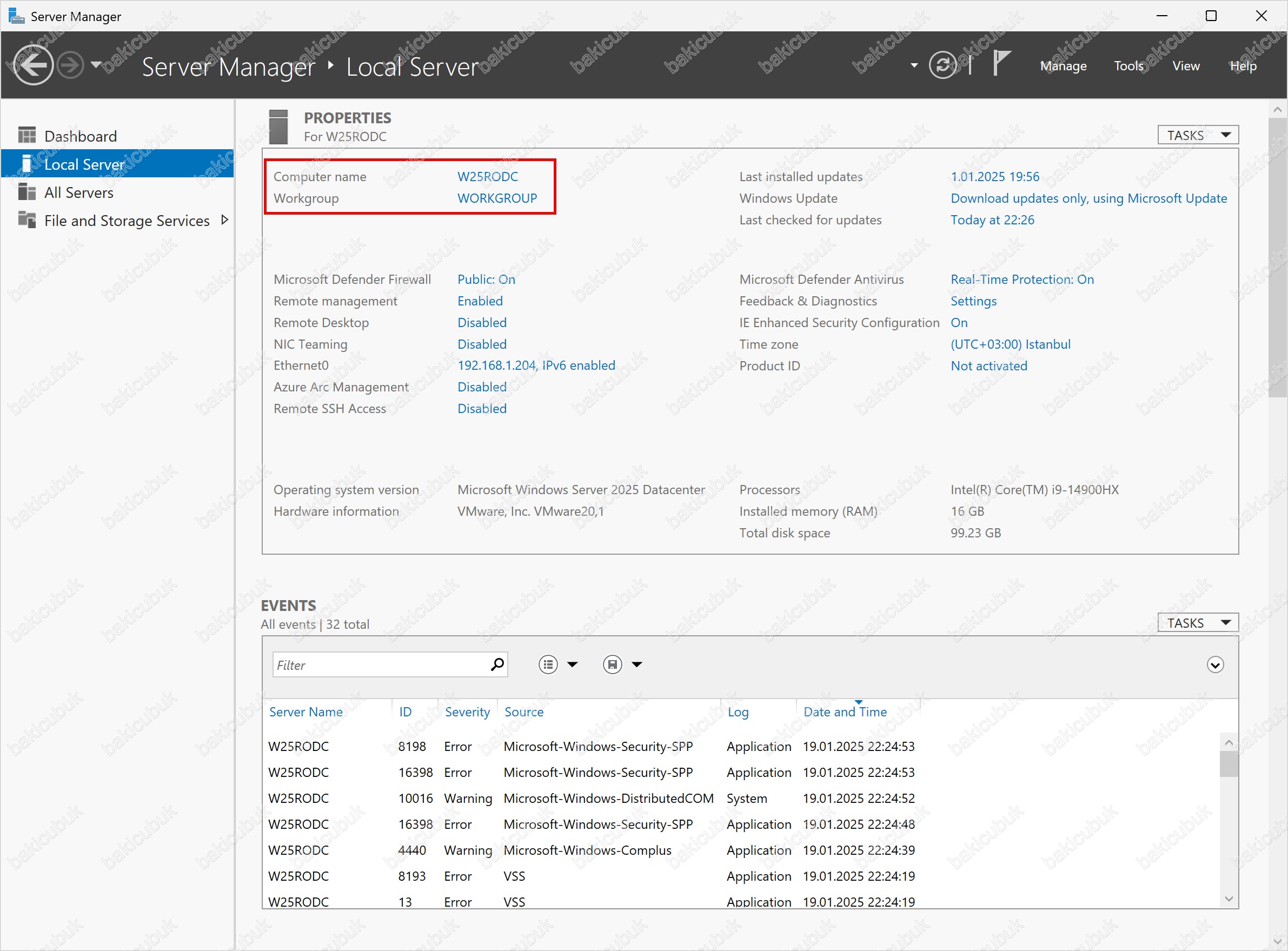Sort events by ID column
The width and height of the screenshot is (1288, 951).
pos(406,711)
